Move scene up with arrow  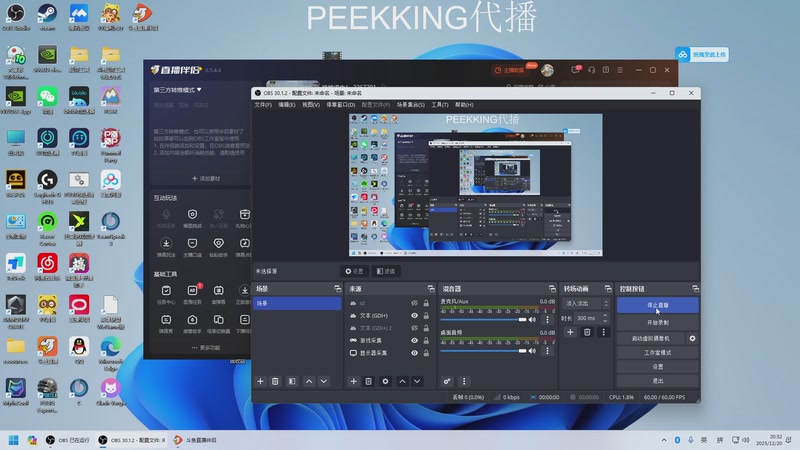pos(309,381)
